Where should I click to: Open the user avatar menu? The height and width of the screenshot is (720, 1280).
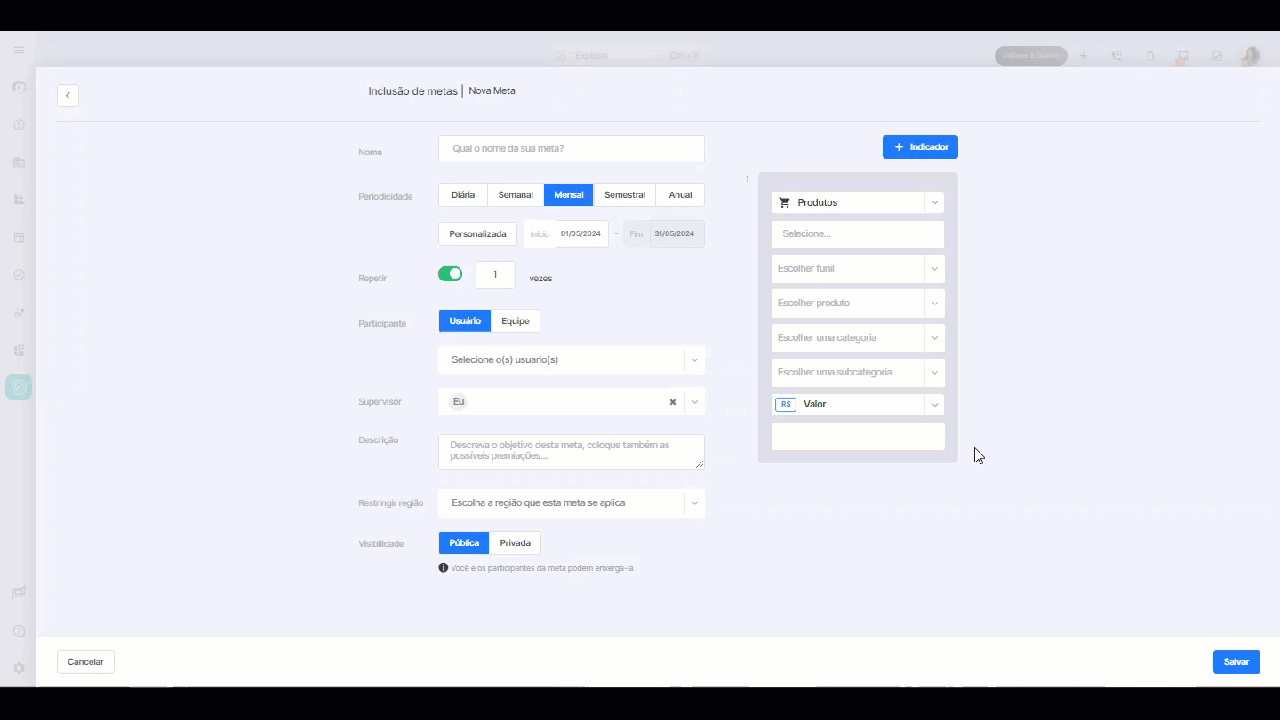1250,56
